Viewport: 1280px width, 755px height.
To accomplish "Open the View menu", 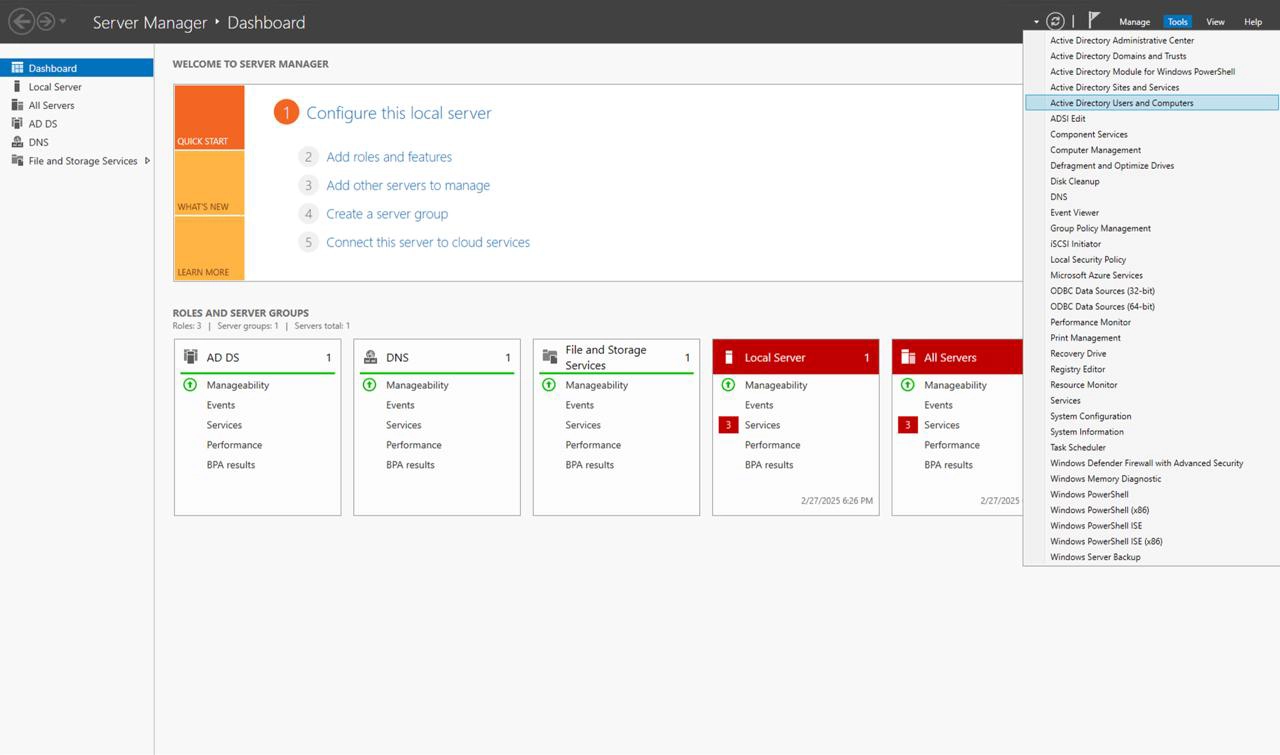I will 1215,22.
